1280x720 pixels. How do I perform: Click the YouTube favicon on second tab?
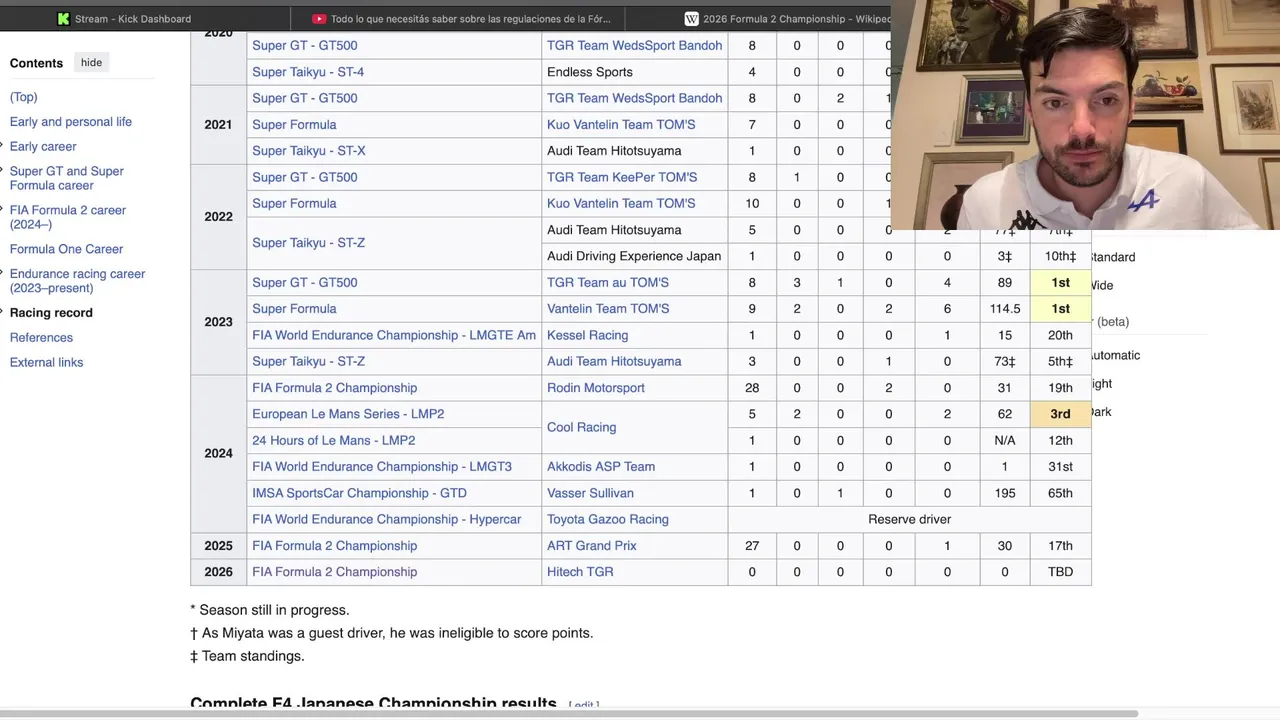pos(319,19)
